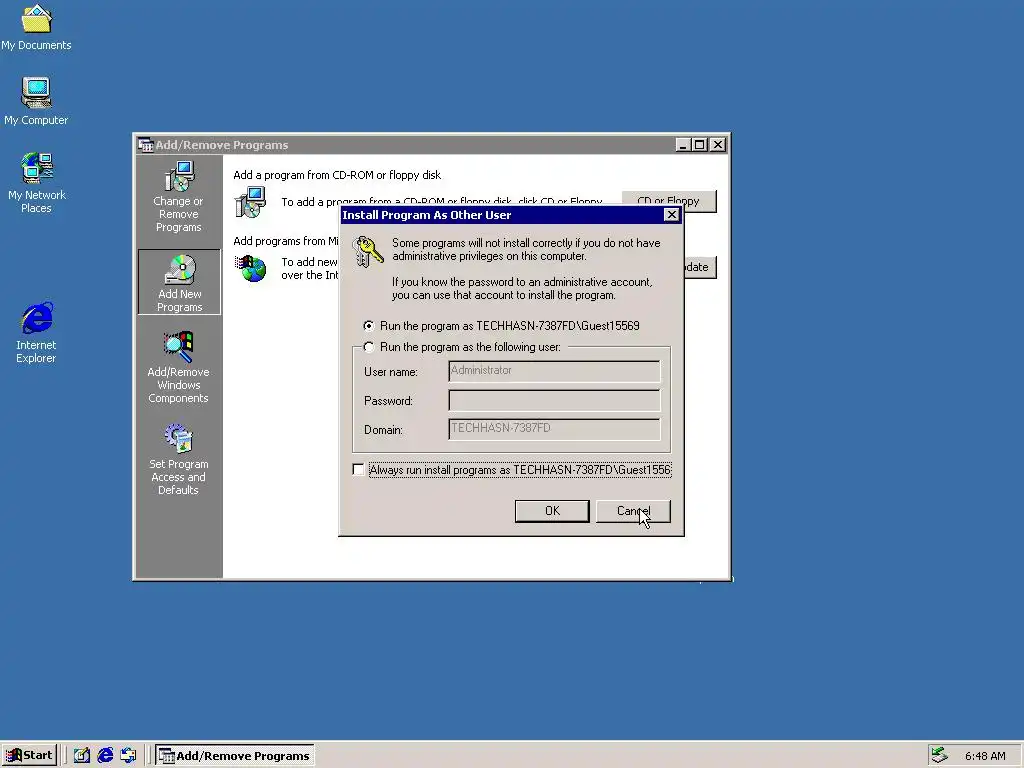
Task: Close the Install Program As Other User dialog
Action: click(x=671, y=215)
